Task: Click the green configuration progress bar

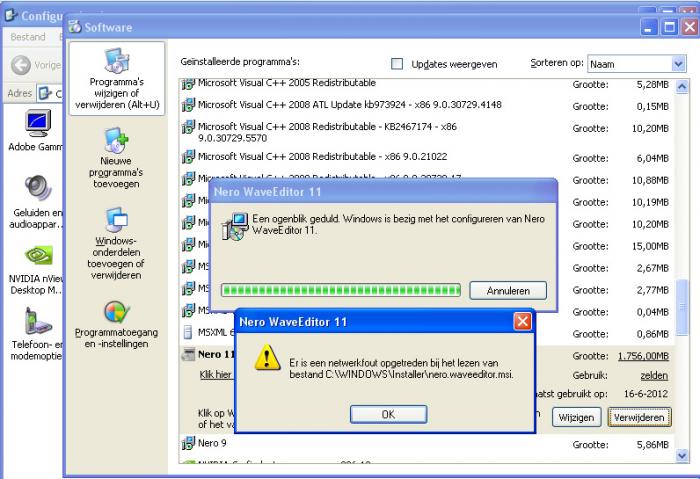Action: click(341, 291)
